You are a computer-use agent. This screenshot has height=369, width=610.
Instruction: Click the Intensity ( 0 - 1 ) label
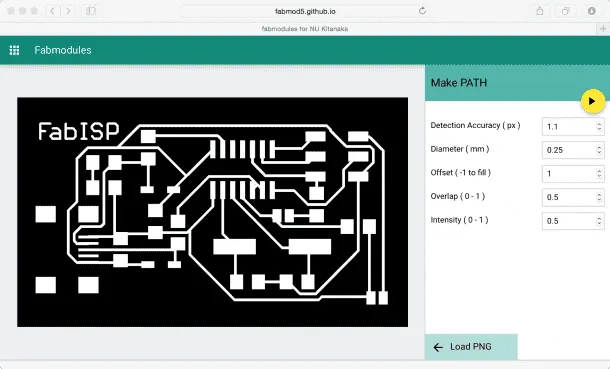459,220
